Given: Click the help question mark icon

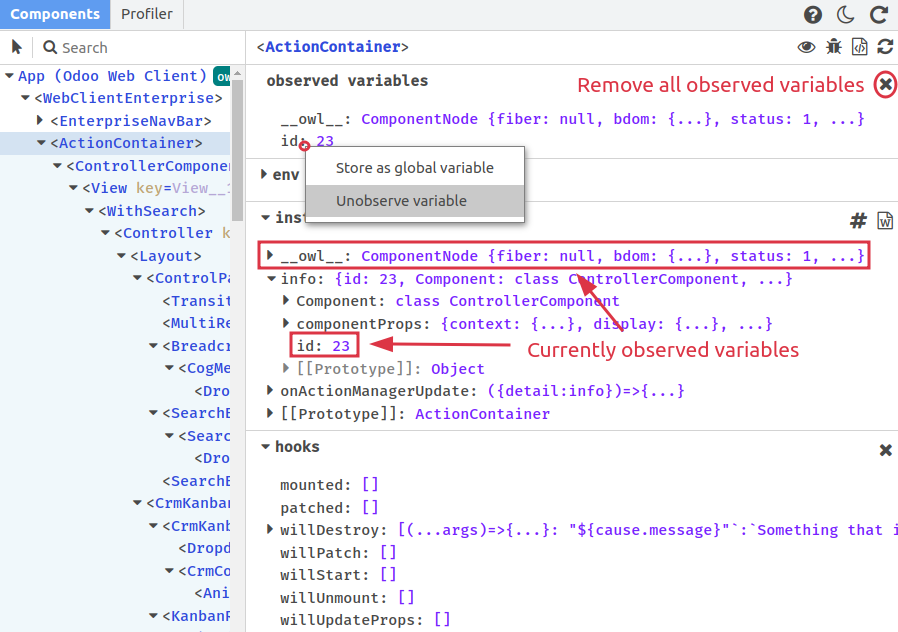Looking at the screenshot, I should coord(813,15).
